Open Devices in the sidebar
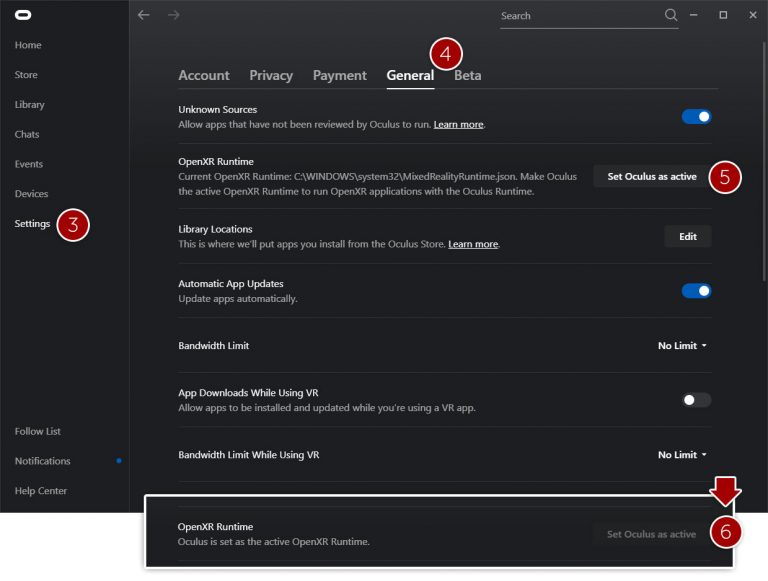 (31, 194)
